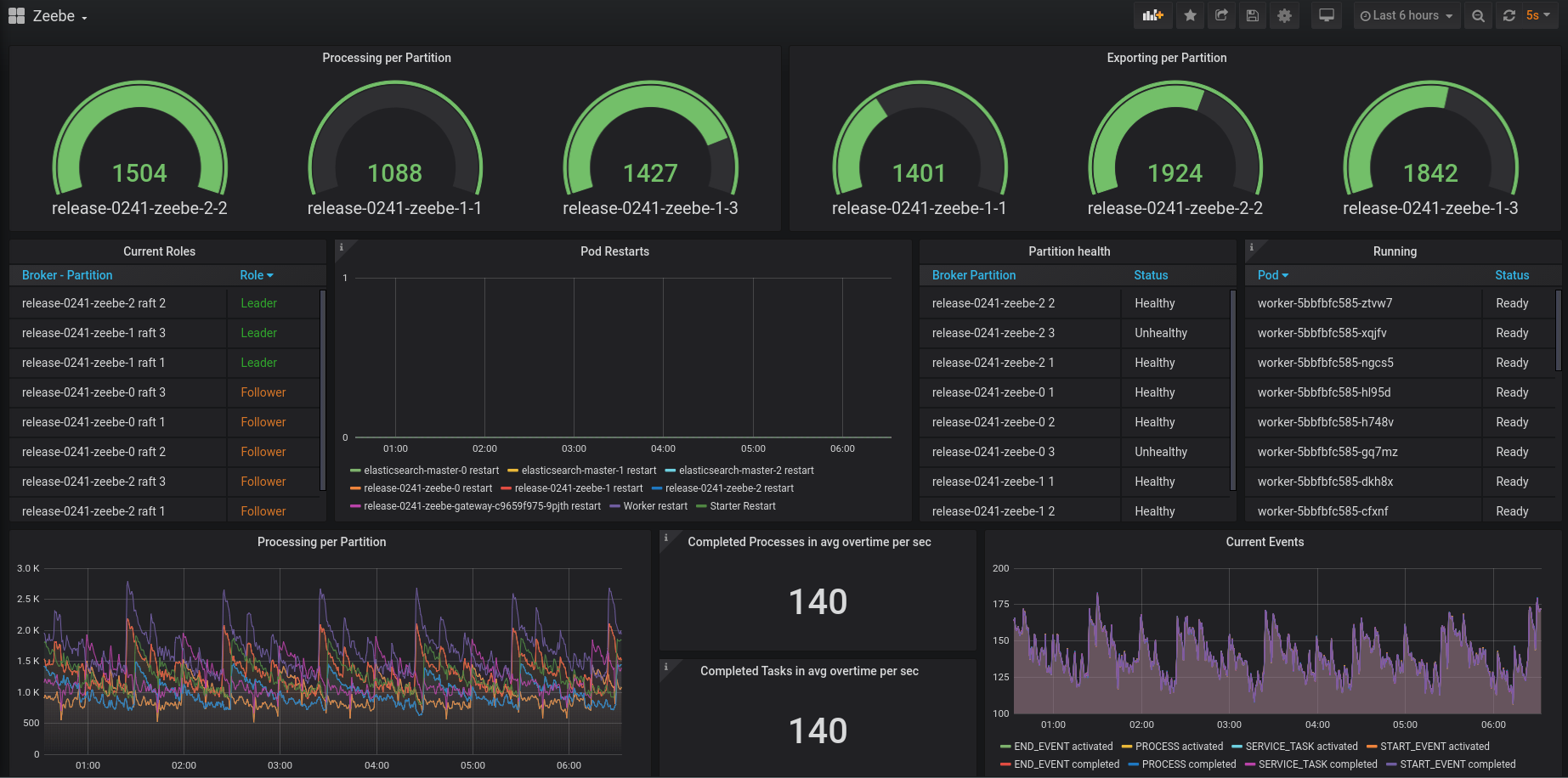Open Current Events panel title menu
The image size is (1568, 778).
point(1265,542)
